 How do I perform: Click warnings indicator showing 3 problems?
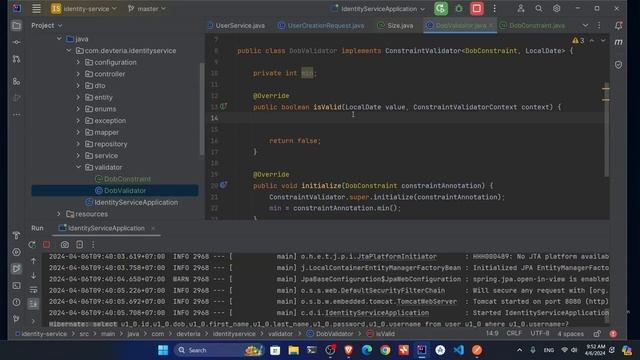pos(578,40)
